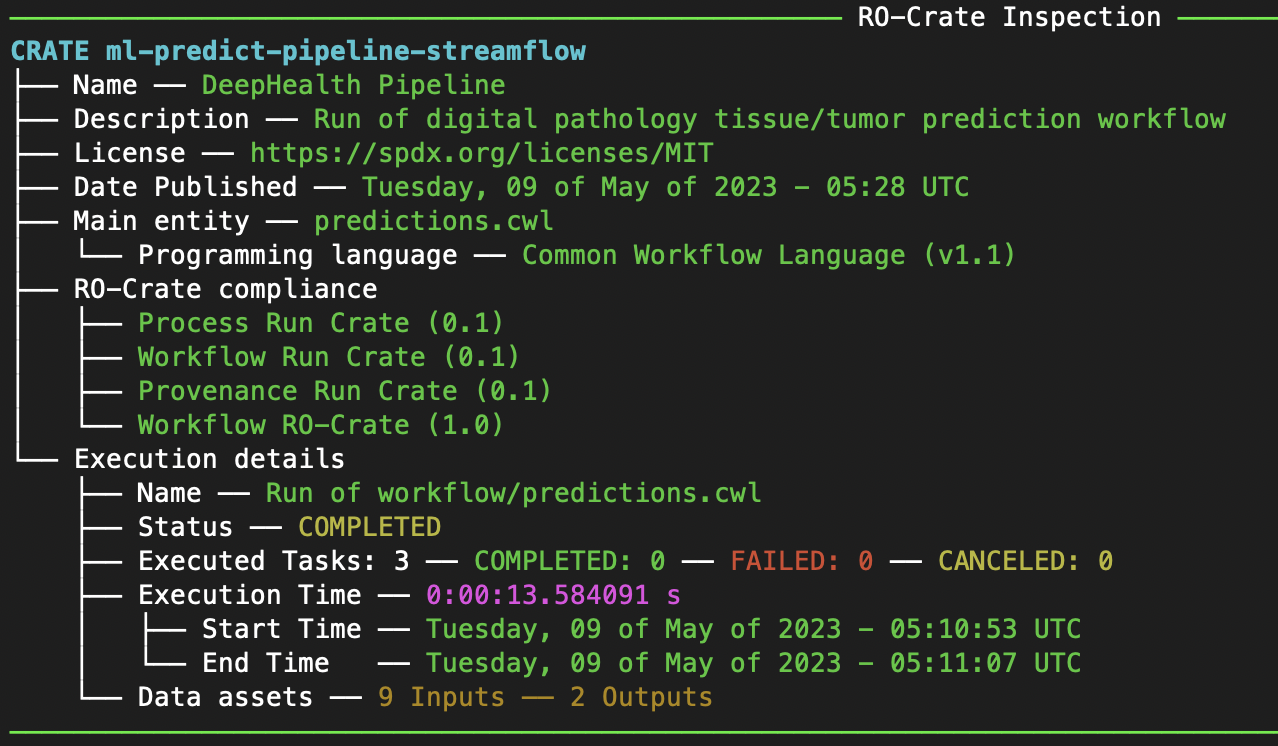Click the description text 'Run of digital pathology tissue/tumor prediction workflow'
This screenshot has height=746, width=1278.
770,119
